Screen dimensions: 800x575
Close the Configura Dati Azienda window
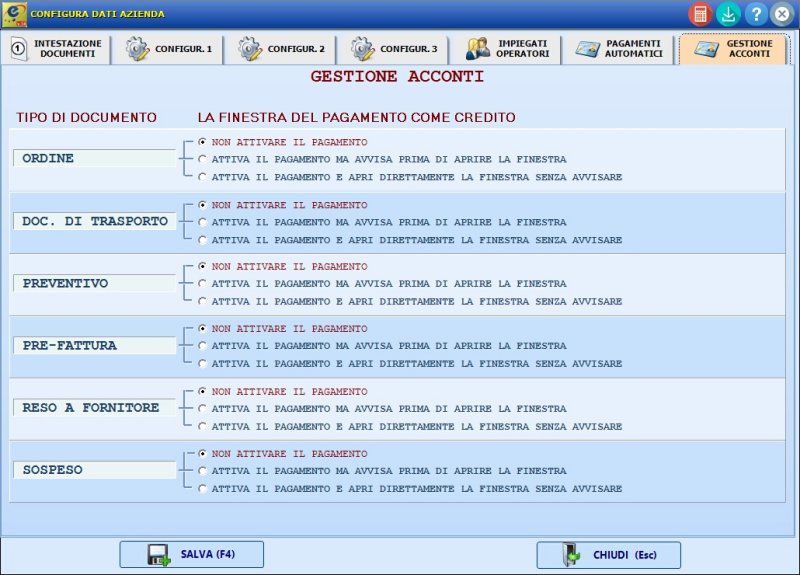782,14
